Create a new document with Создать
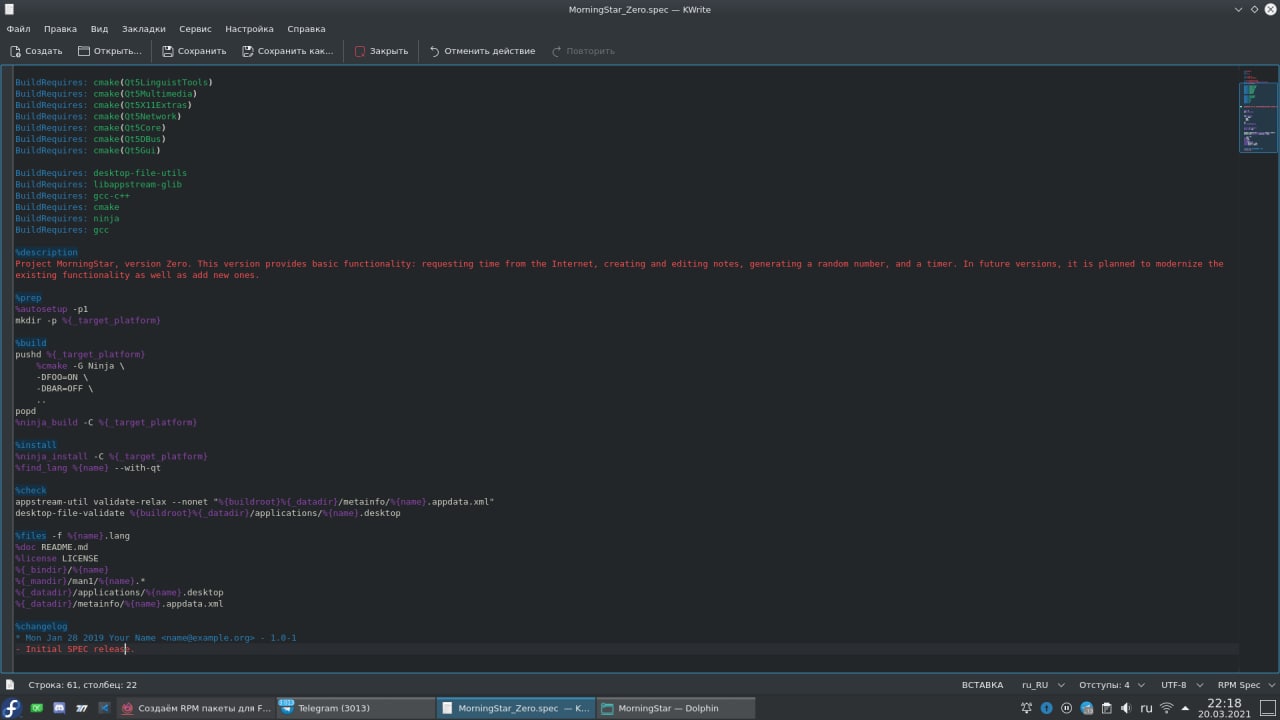Image resolution: width=1280 pixels, height=720 pixels. (36, 51)
